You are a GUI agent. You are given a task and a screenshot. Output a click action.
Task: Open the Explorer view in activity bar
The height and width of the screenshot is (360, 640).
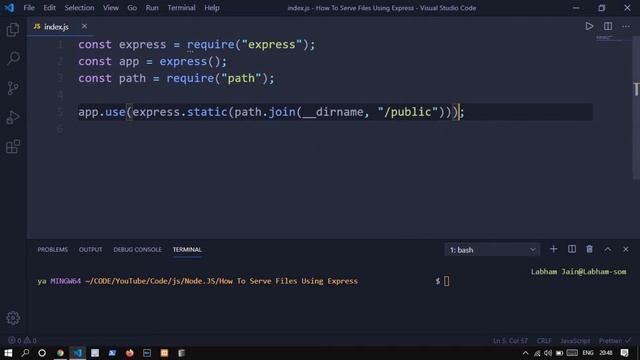tap(13, 30)
